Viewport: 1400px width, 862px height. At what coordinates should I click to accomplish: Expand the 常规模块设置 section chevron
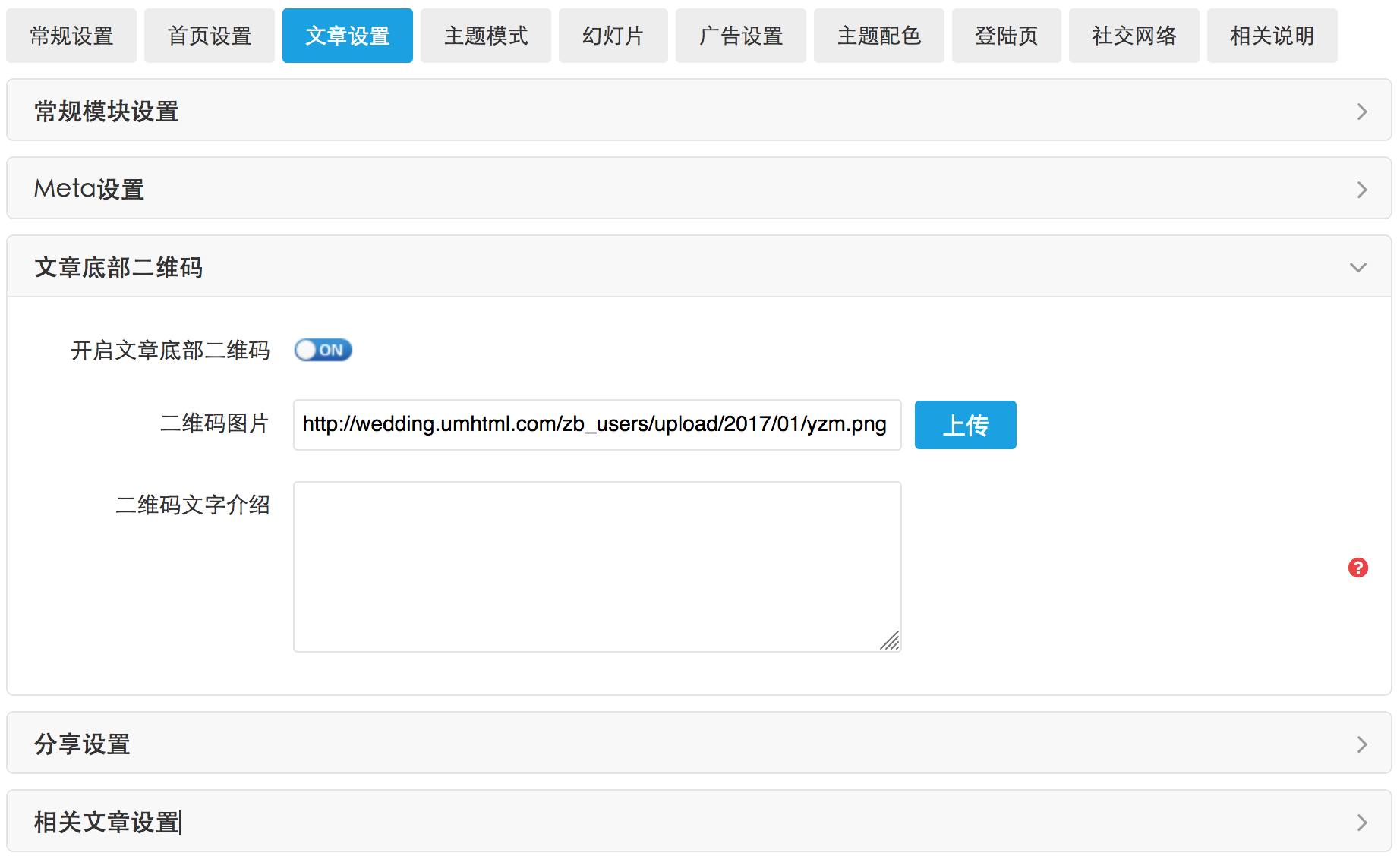(1361, 112)
